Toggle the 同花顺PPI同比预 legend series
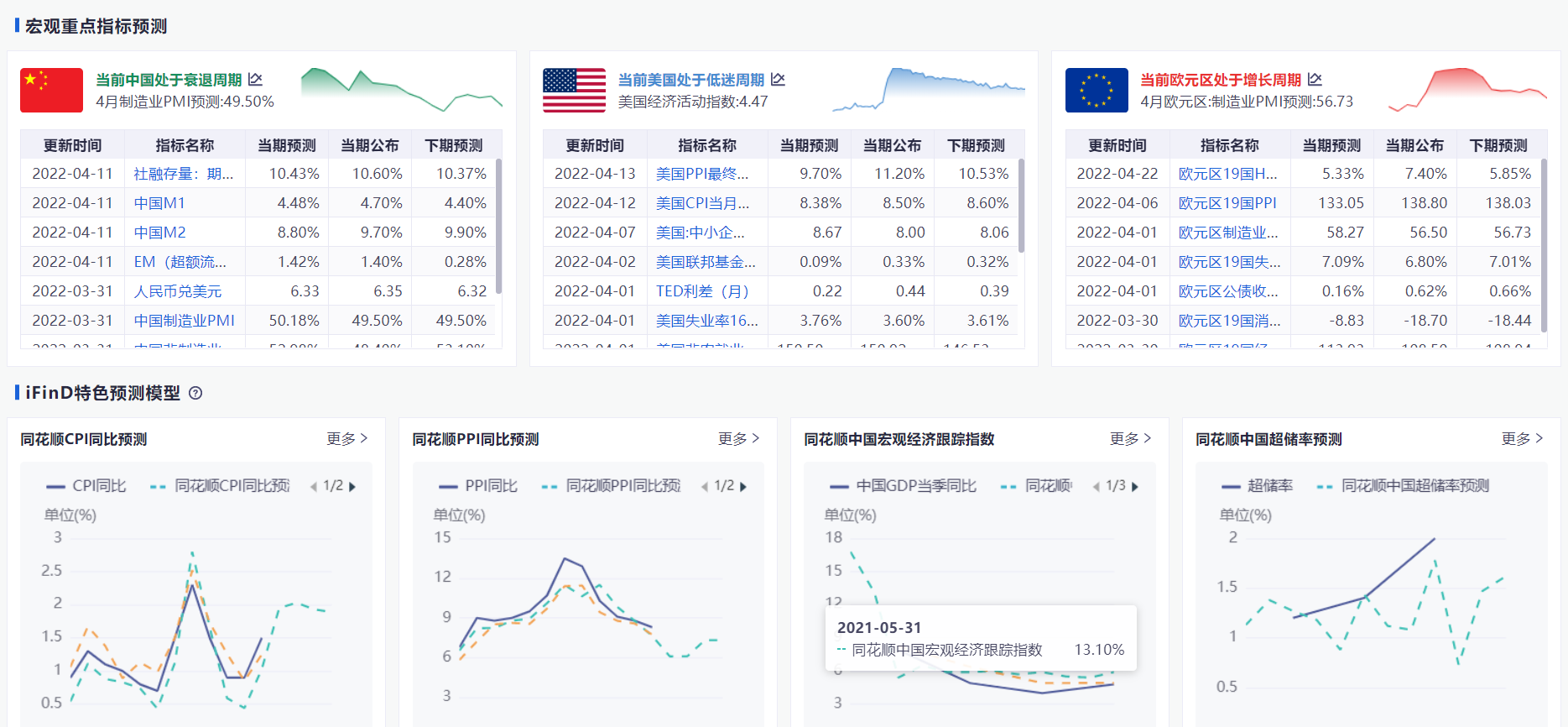Viewport: 1568px width, 727px height. tap(612, 486)
